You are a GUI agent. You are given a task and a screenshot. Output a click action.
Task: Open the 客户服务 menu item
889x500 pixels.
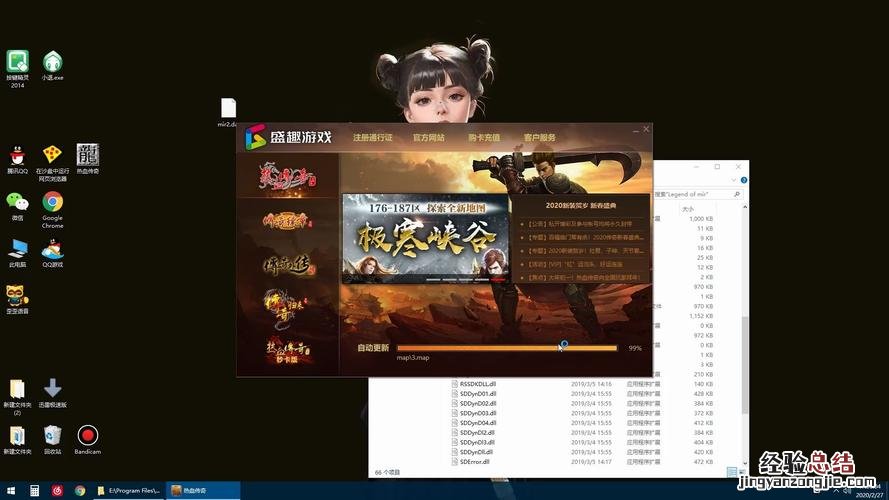pos(540,137)
